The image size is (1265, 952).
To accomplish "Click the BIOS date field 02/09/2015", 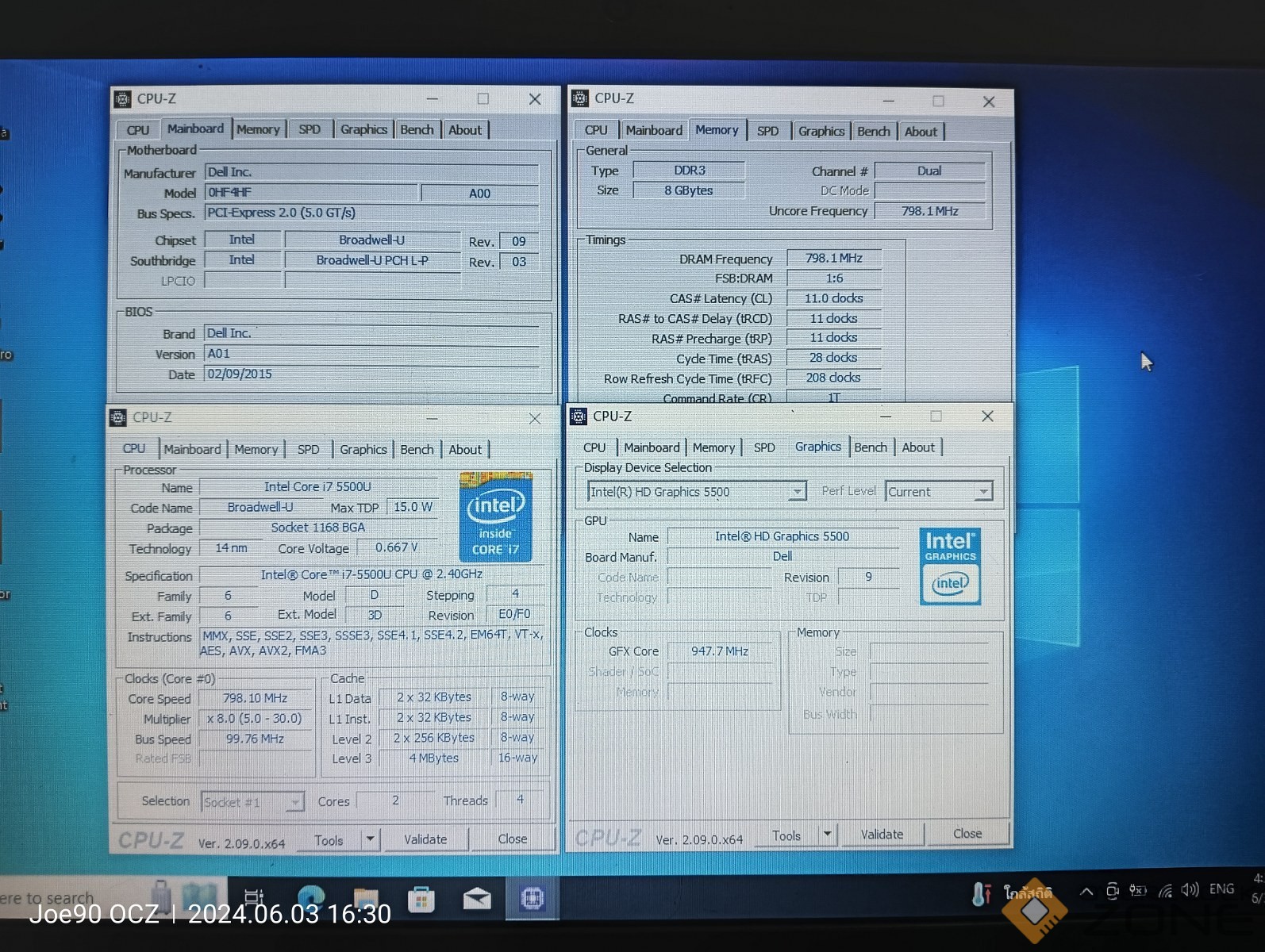I will (372, 374).
